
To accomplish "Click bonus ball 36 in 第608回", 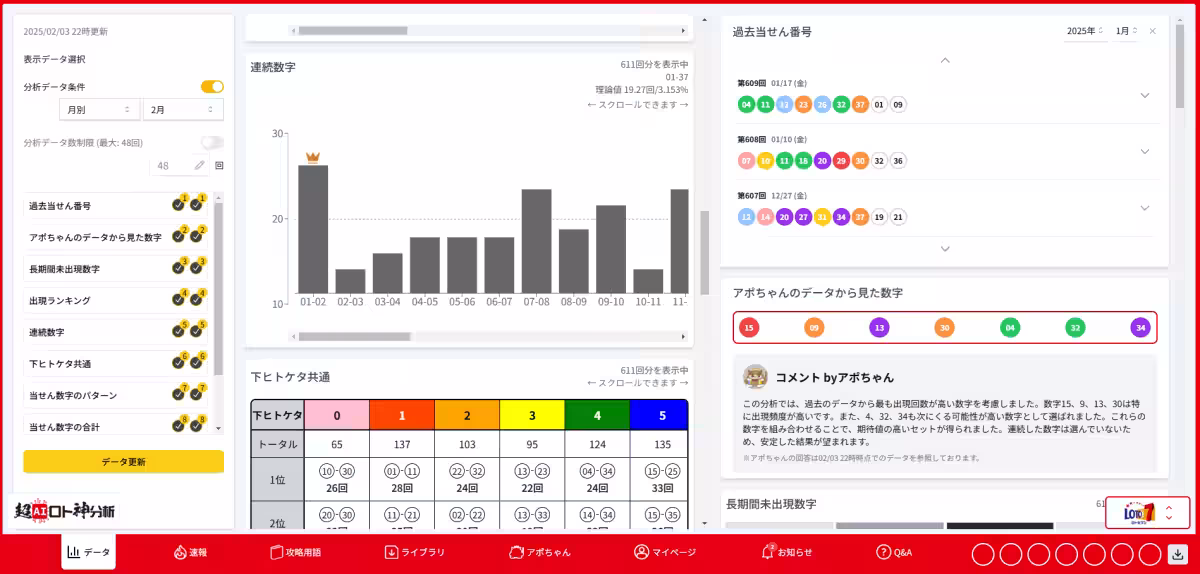I will pos(898,160).
